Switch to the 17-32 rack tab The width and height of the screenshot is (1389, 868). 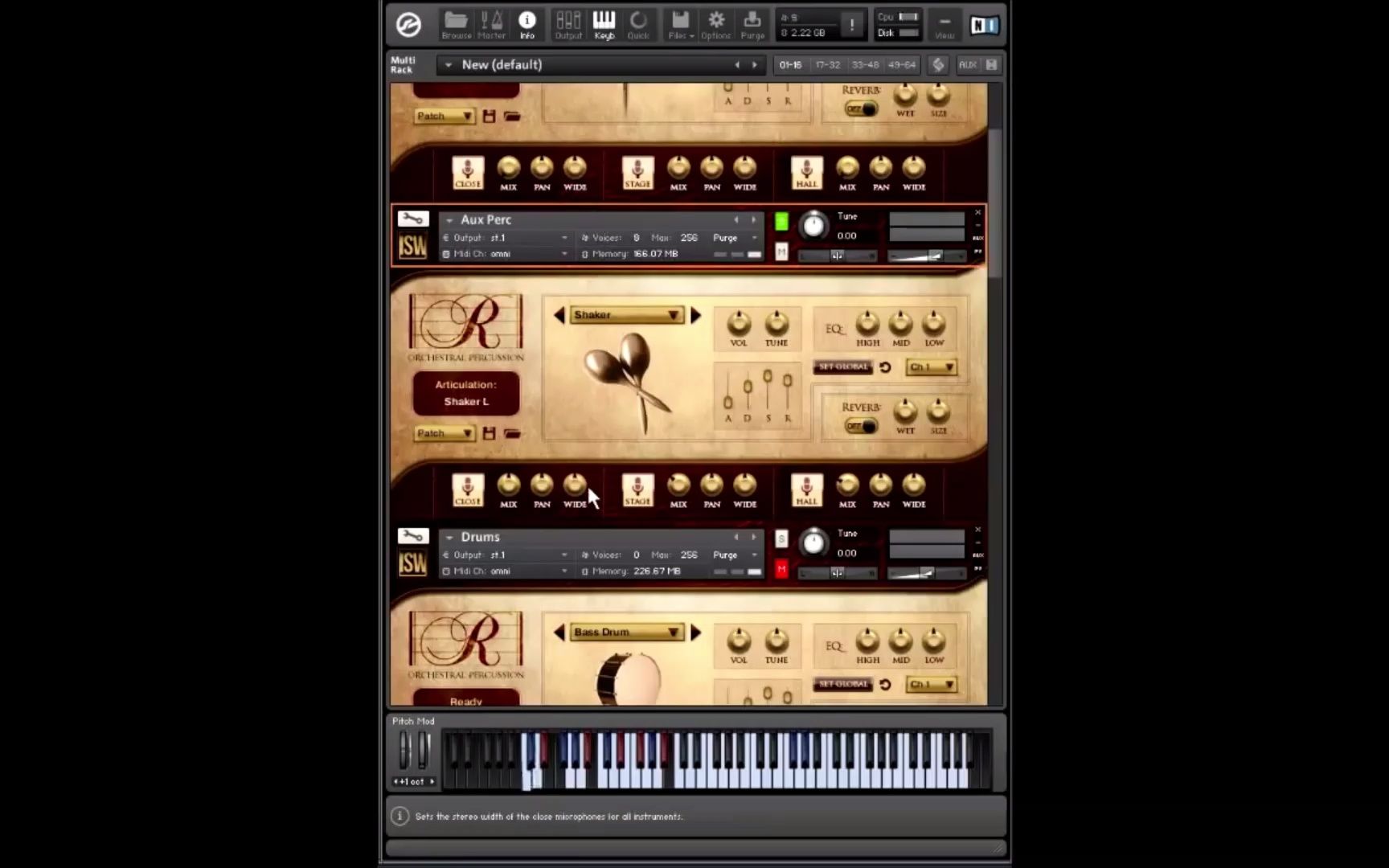coord(828,64)
